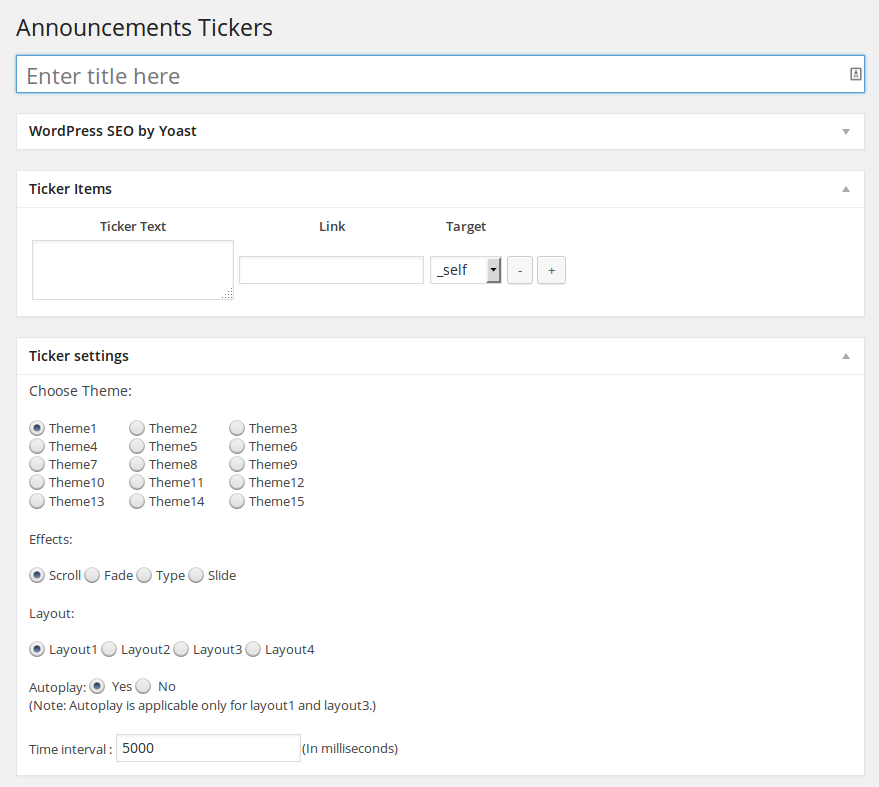Choose Theme10 radio option

coord(37,482)
